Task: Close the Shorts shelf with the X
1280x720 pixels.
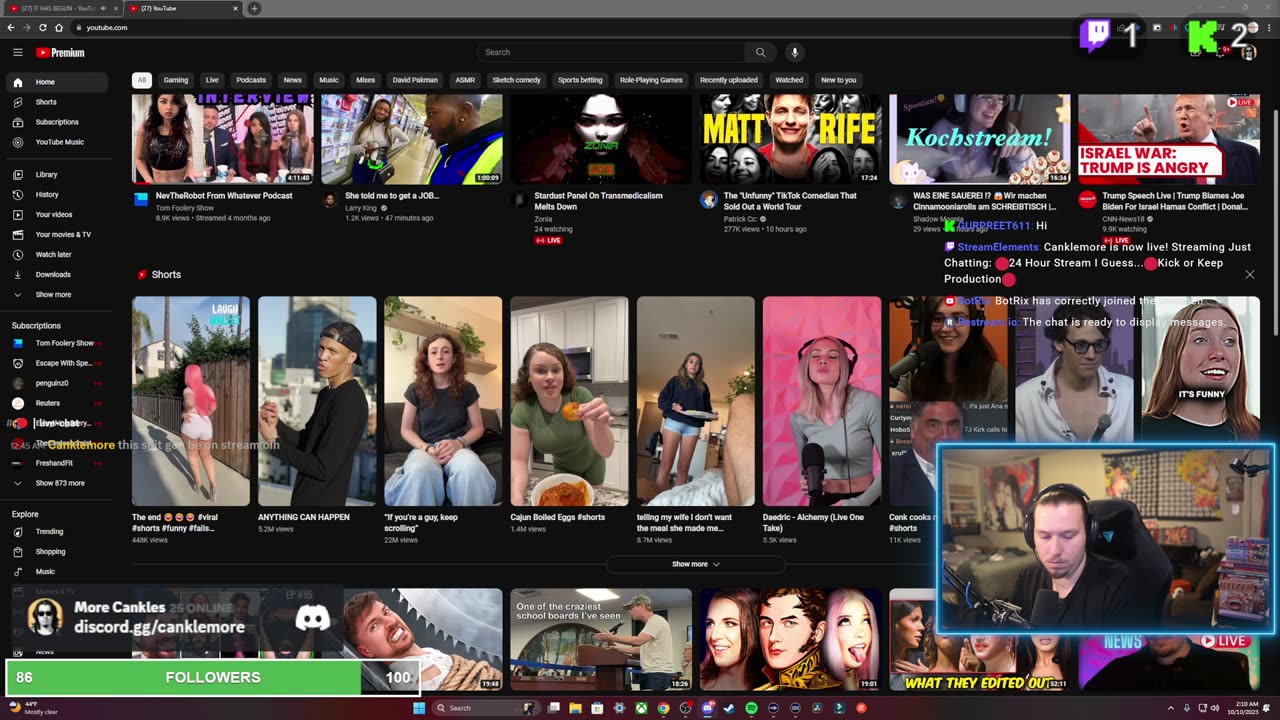Action: click(x=1249, y=274)
